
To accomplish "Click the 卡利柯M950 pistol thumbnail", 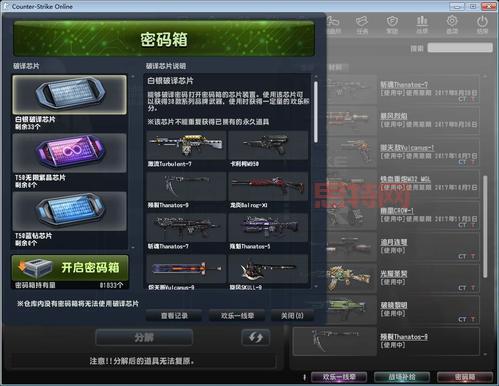I will pyautogui.click(x=268, y=145).
